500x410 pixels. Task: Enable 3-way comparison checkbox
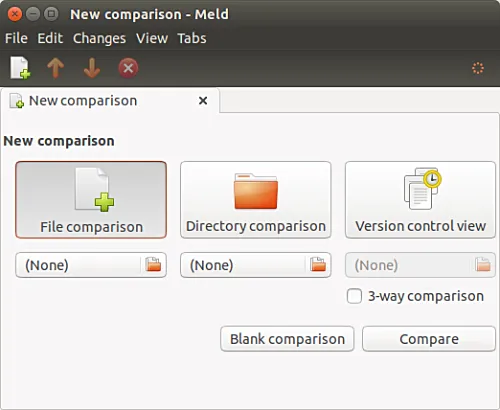click(354, 296)
